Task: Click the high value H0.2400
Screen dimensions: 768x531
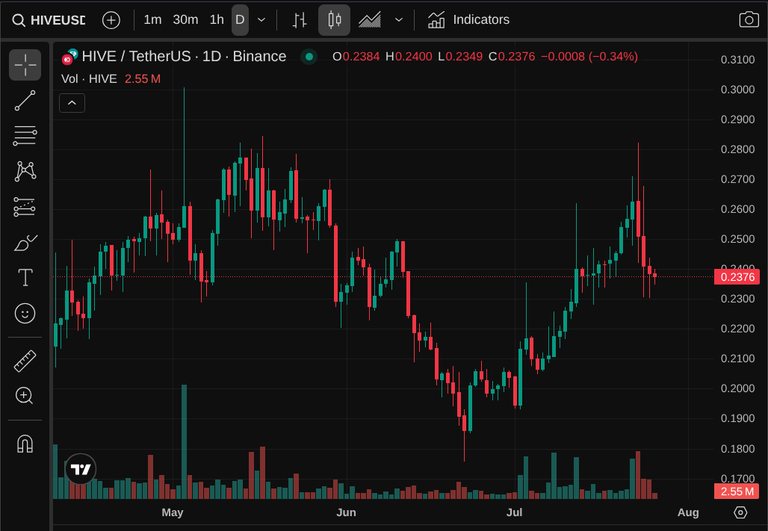Action: coord(408,57)
